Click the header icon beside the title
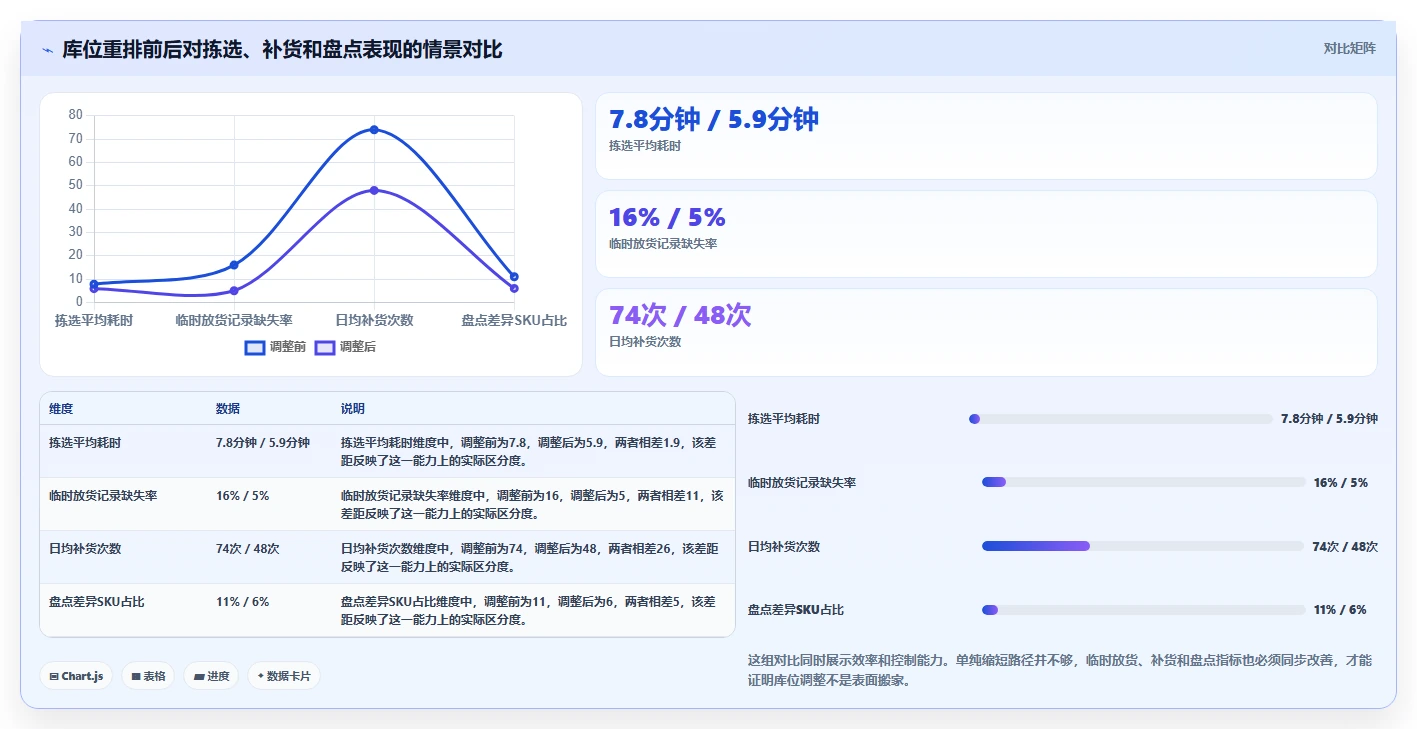The width and height of the screenshot is (1417, 729). [47, 50]
